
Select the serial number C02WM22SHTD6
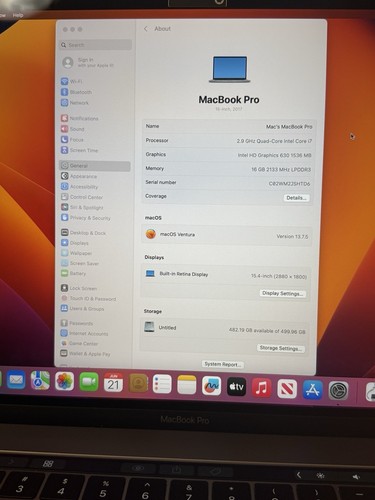point(289,183)
